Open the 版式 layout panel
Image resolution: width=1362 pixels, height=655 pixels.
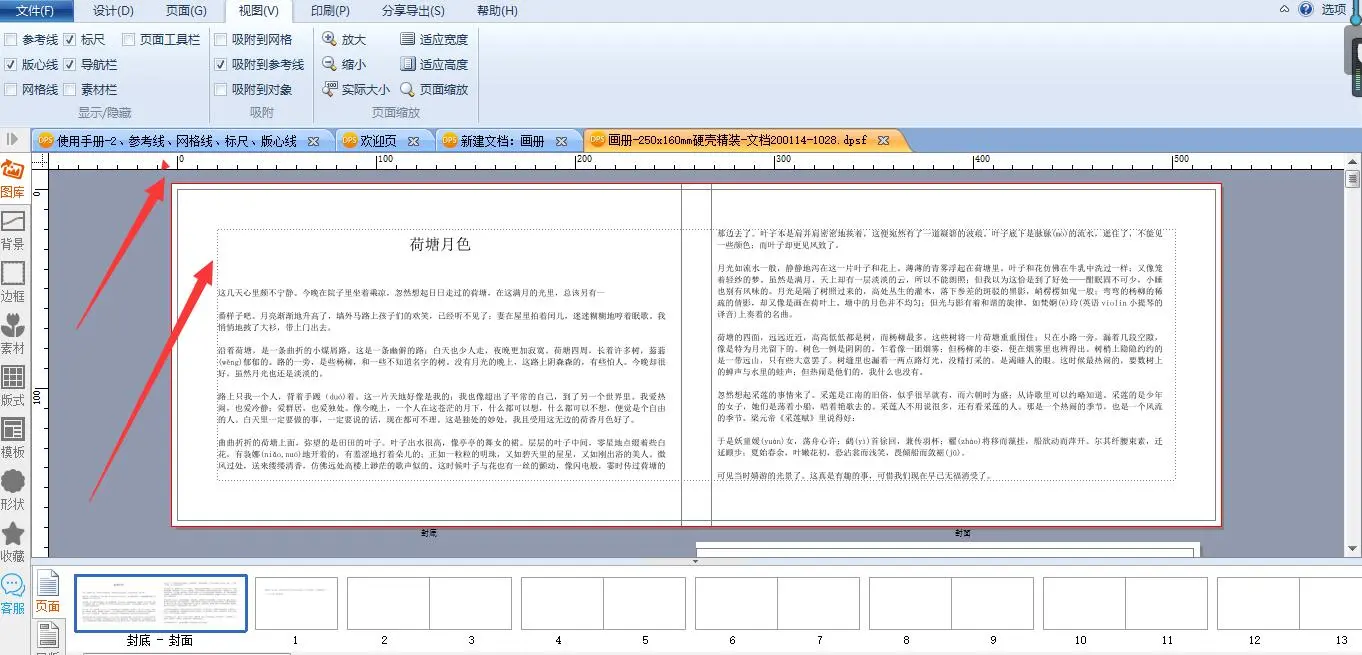13,385
